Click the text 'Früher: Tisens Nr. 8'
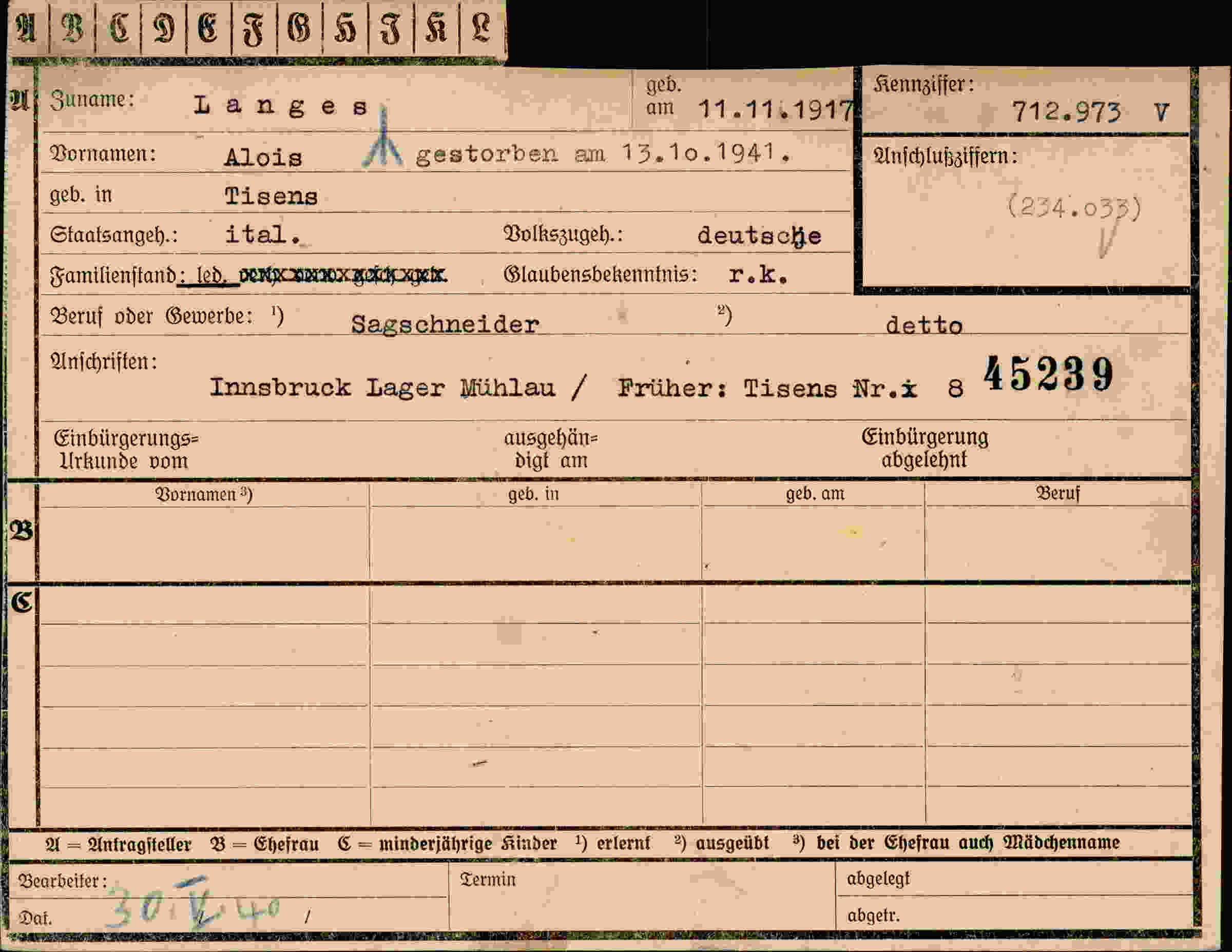1232x952 pixels. coord(791,389)
